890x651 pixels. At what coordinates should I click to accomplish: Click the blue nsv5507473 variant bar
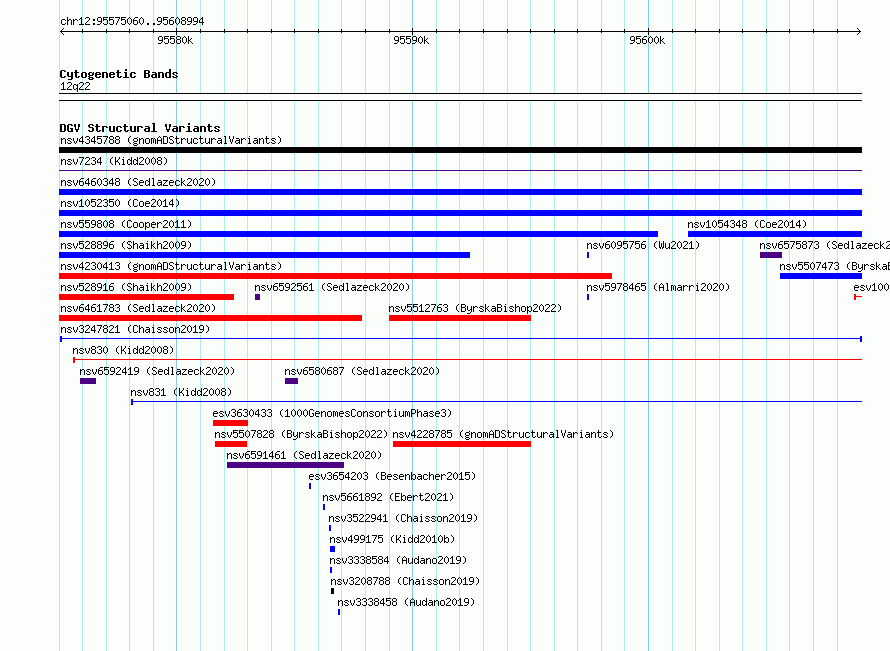pyautogui.click(x=821, y=276)
